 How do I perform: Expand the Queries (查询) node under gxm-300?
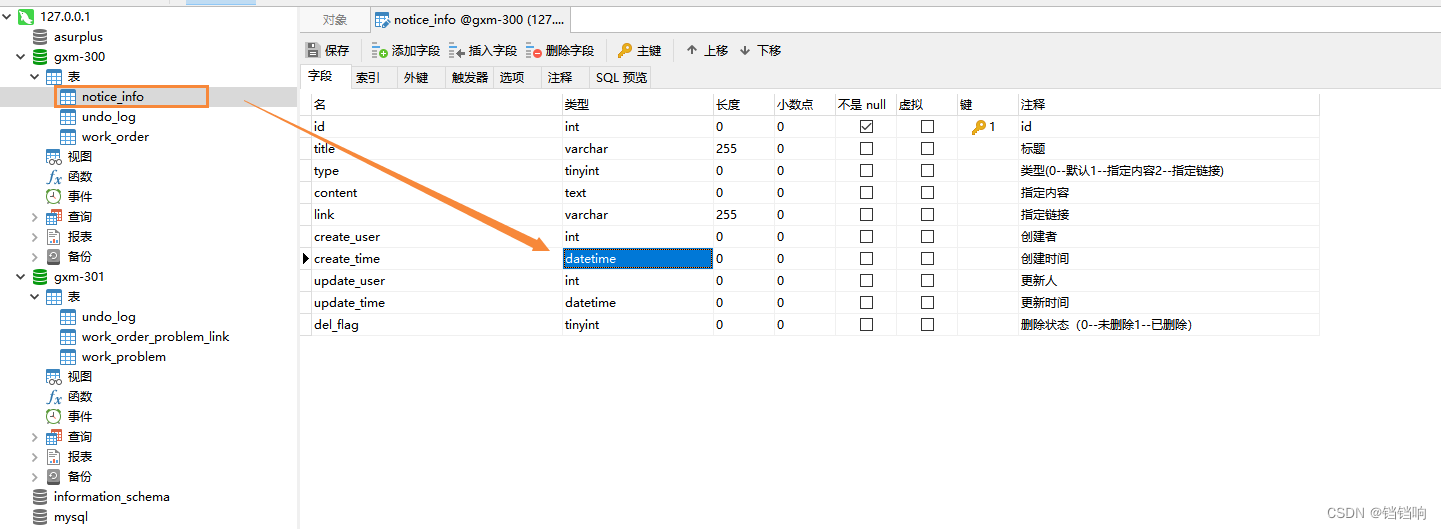35,217
